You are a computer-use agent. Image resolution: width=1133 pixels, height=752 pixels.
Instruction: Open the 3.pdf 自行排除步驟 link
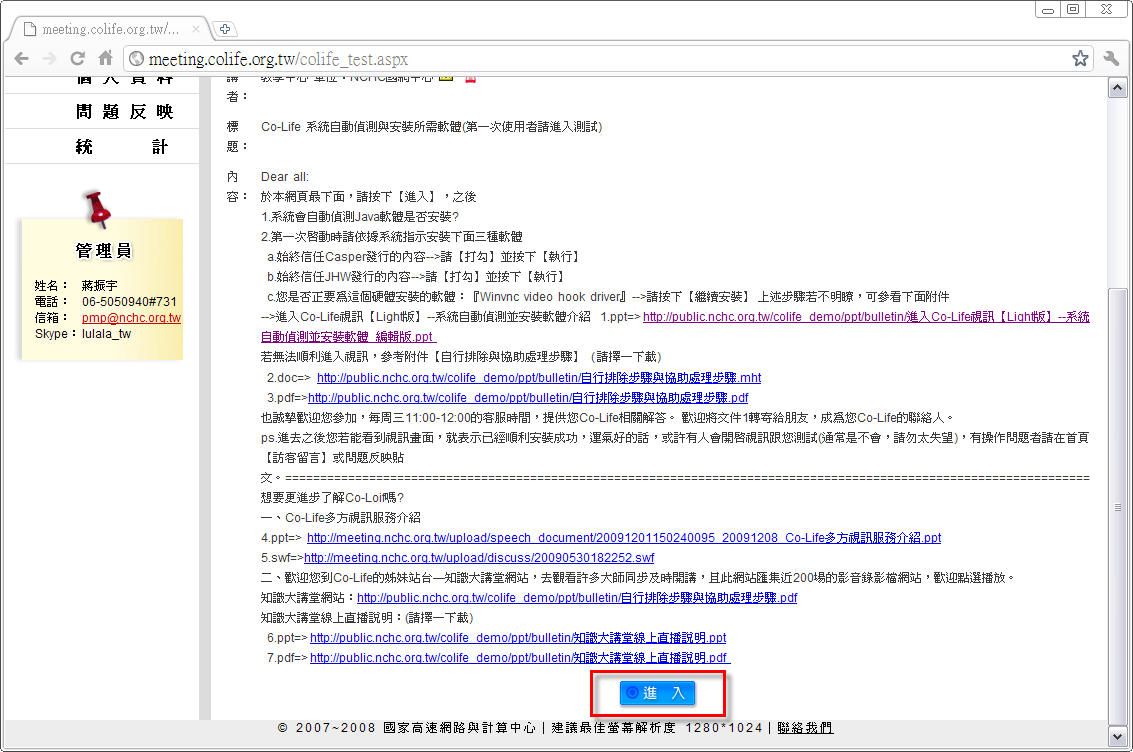tap(528, 398)
